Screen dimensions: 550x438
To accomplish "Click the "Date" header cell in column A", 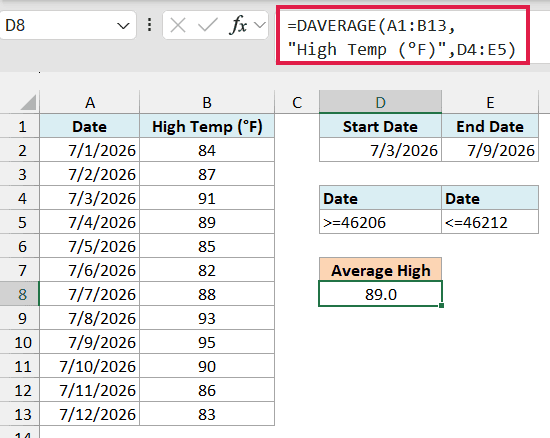I will tap(90, 126).
